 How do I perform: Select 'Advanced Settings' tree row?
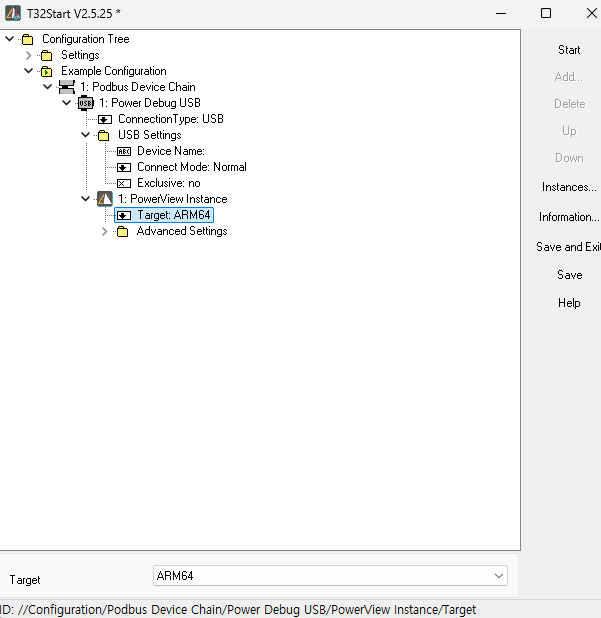click(x=182, y=231)
